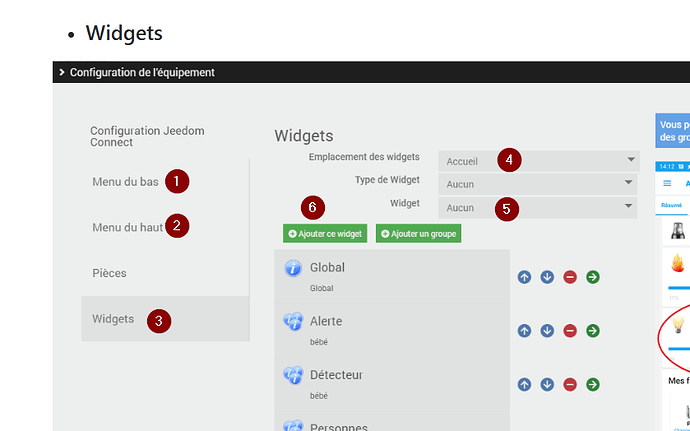Move the Alerte widget up

(x=524, y=331)
